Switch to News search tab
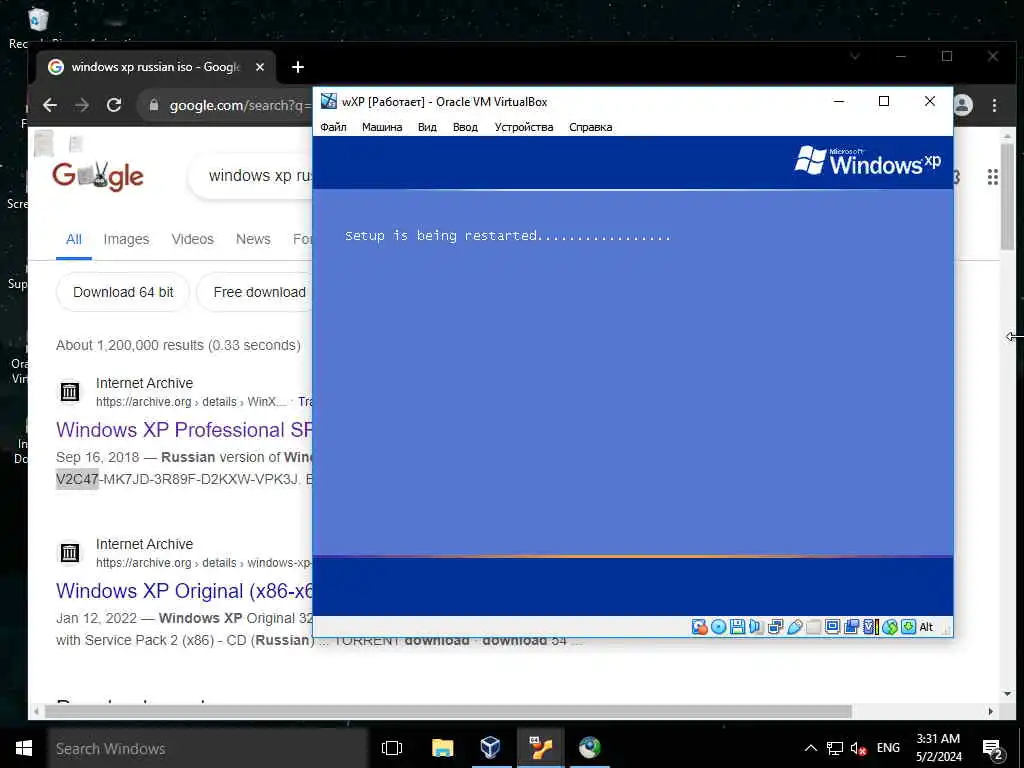 (x=253, y=239)
